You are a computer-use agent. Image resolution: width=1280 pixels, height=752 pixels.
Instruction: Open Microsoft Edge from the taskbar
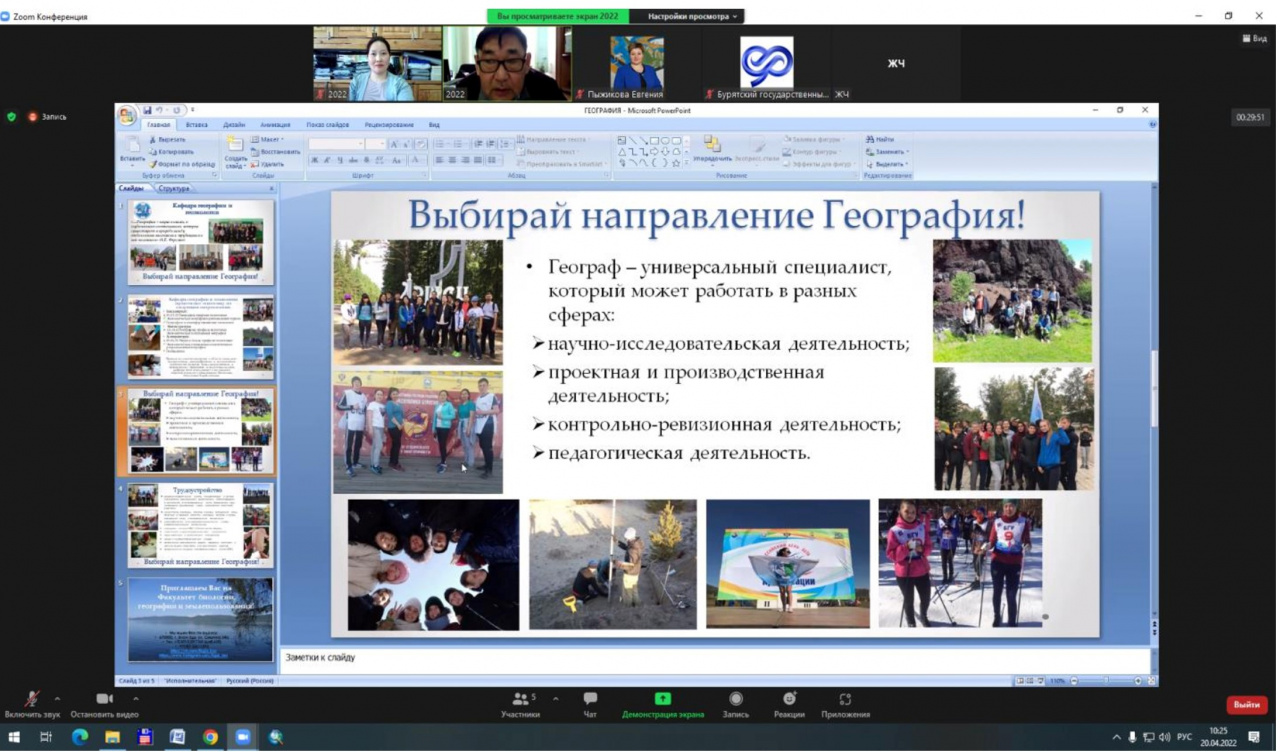(80, 737)
